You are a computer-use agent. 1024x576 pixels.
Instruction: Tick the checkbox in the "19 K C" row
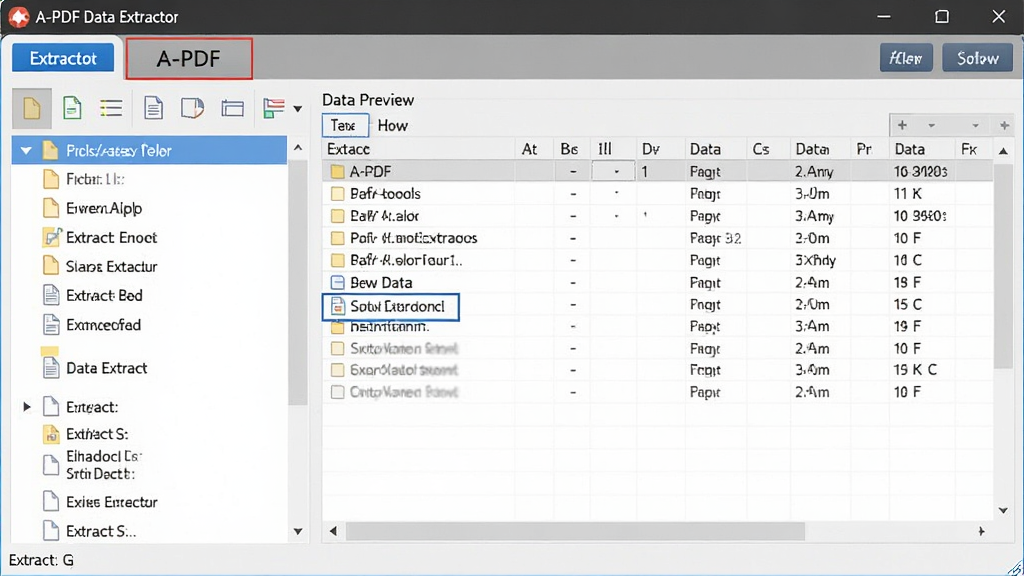click(337, 370)
